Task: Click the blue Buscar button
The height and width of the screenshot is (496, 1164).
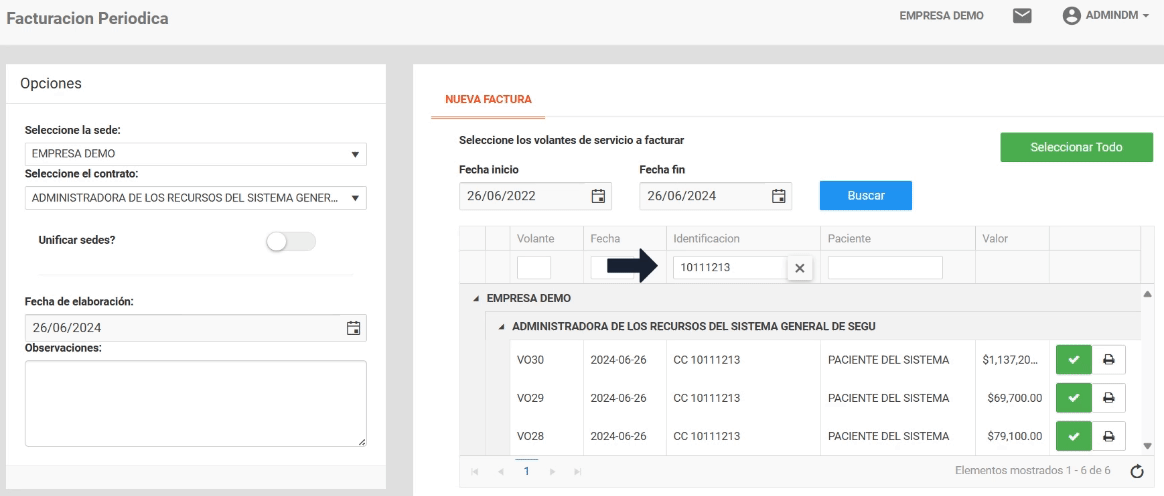Action: [865, 196]
